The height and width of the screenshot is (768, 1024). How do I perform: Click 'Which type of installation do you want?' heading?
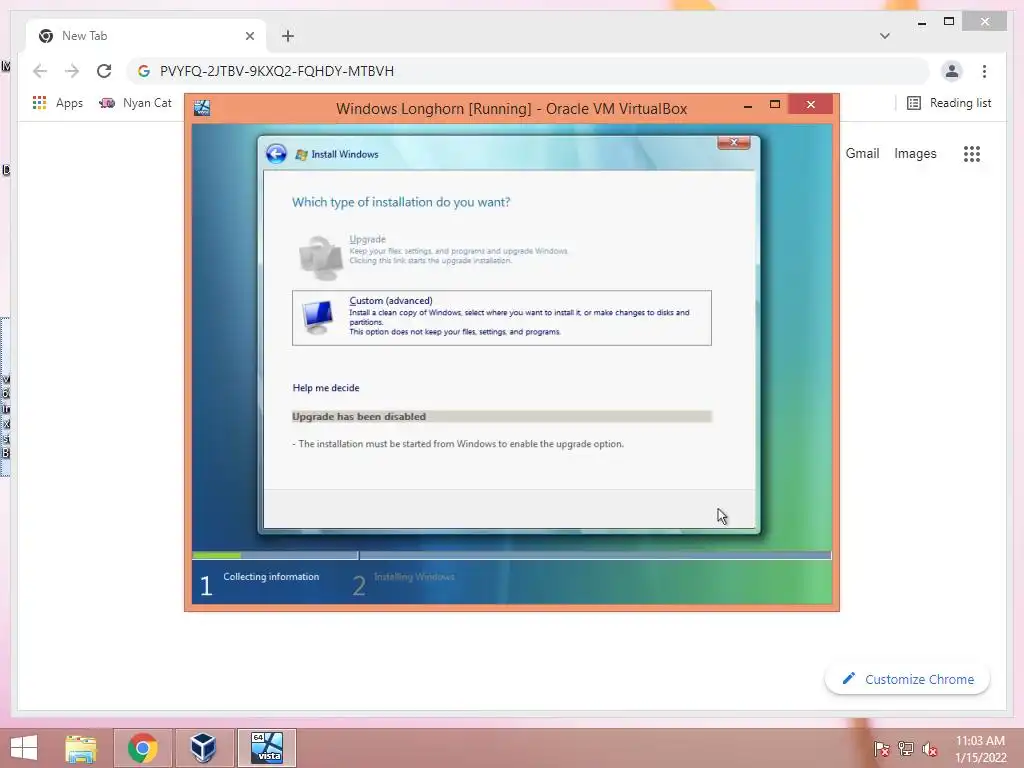[401, 202]
